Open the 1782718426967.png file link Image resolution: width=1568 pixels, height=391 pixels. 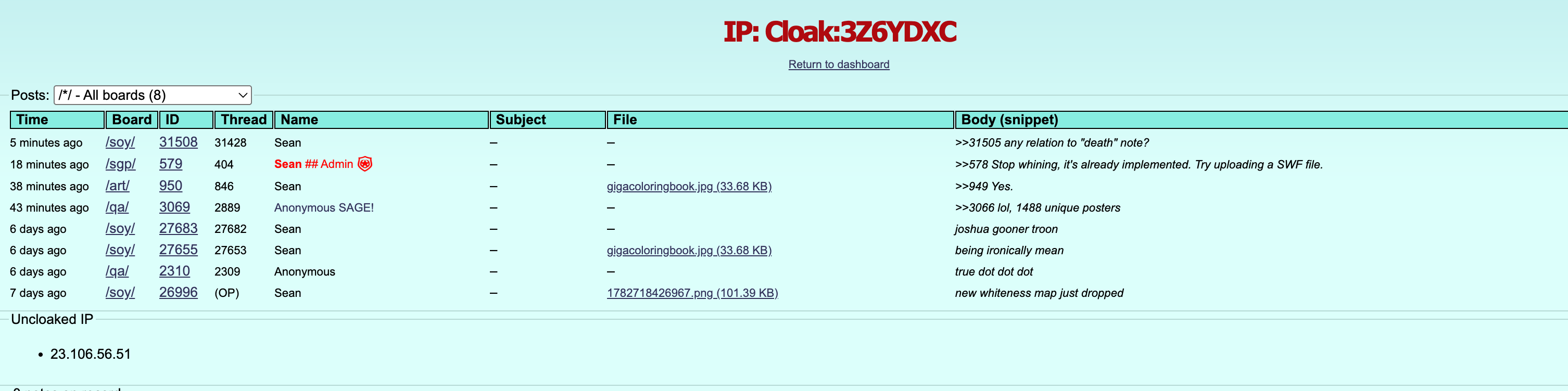click(x=692, y=293)
